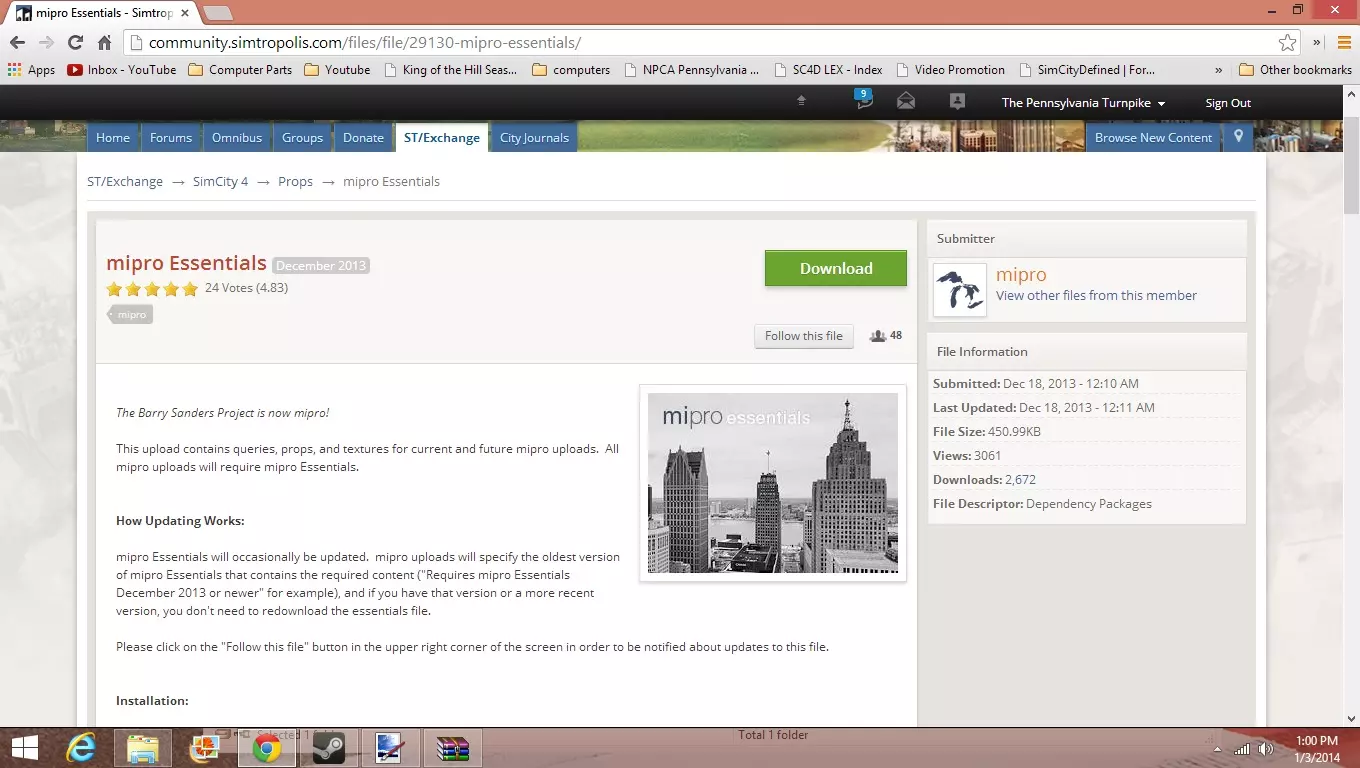1360x768 pixels.
Task: Click Browse New Content button
Action: point(1153,138)
